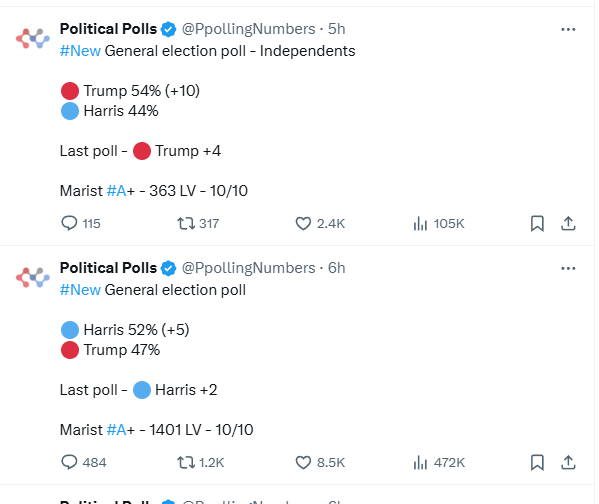The height and width of the screenshot is (504, 599).
Task: Open Political Polls avatar on 5h tweet
Action: click(33, 39)
